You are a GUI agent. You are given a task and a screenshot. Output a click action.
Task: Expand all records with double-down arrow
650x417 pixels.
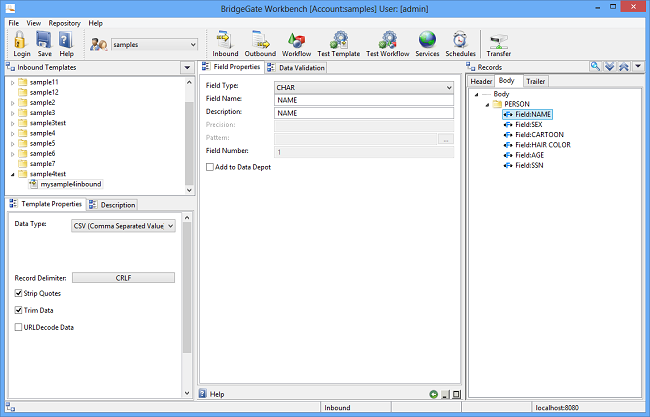[x=609, y=66]
